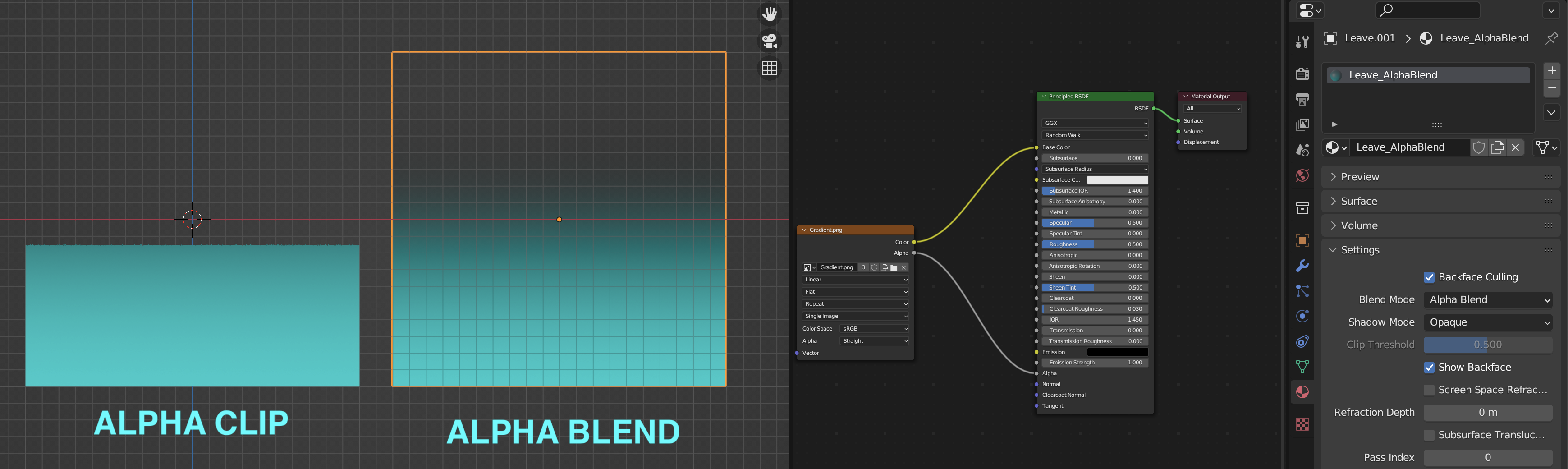1568x469 pixels.
Task: Disable the Backface Culling checkbox
Action: coord(1429,277)
